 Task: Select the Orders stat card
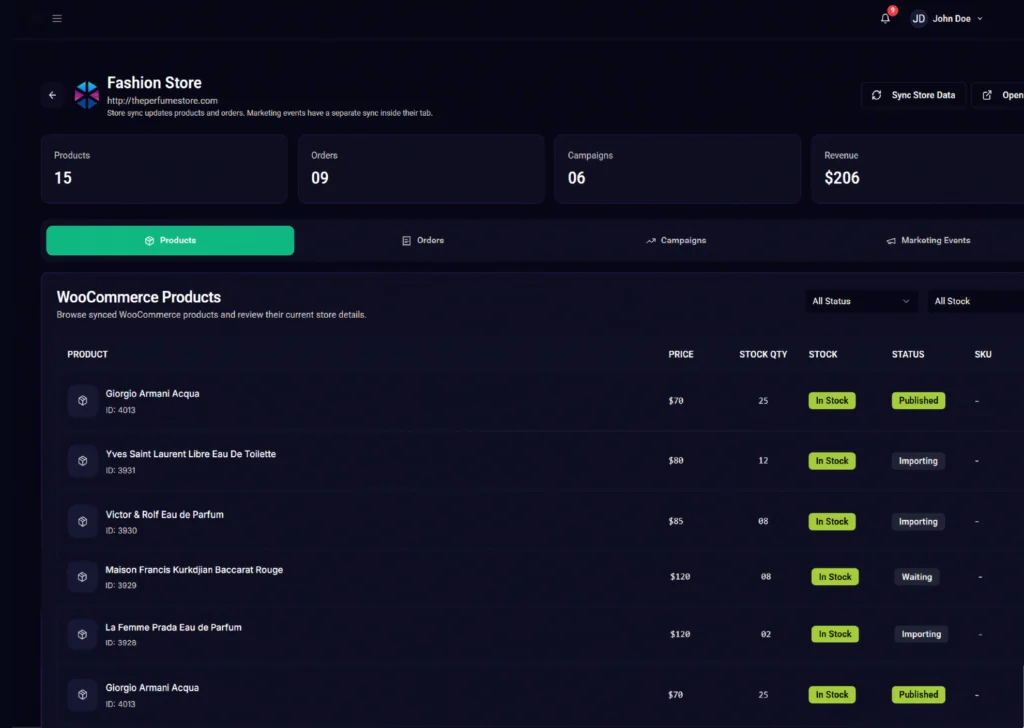(421, 169)
